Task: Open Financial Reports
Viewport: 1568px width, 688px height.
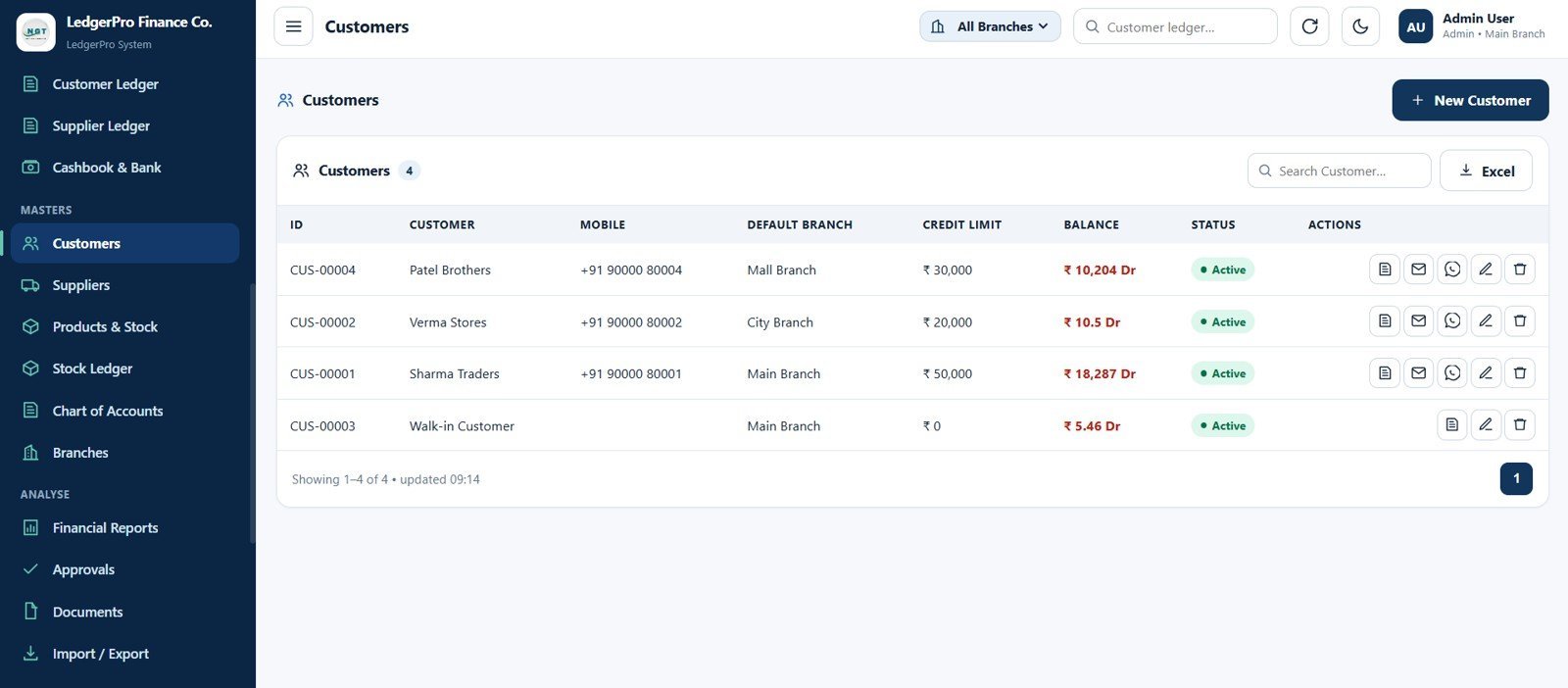Action: click(124, 527)
